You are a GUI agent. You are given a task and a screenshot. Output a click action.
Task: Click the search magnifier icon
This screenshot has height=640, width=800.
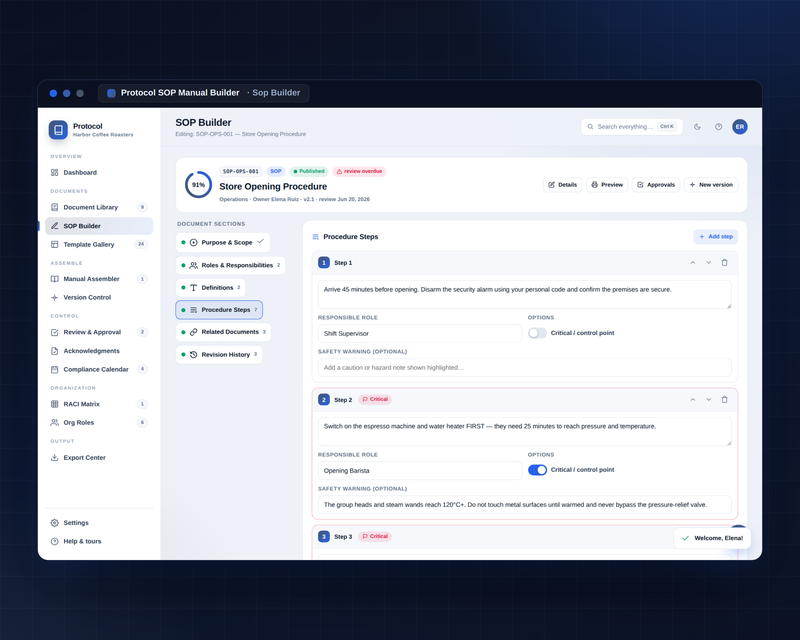pyautogui.click(x=590, y=127)
